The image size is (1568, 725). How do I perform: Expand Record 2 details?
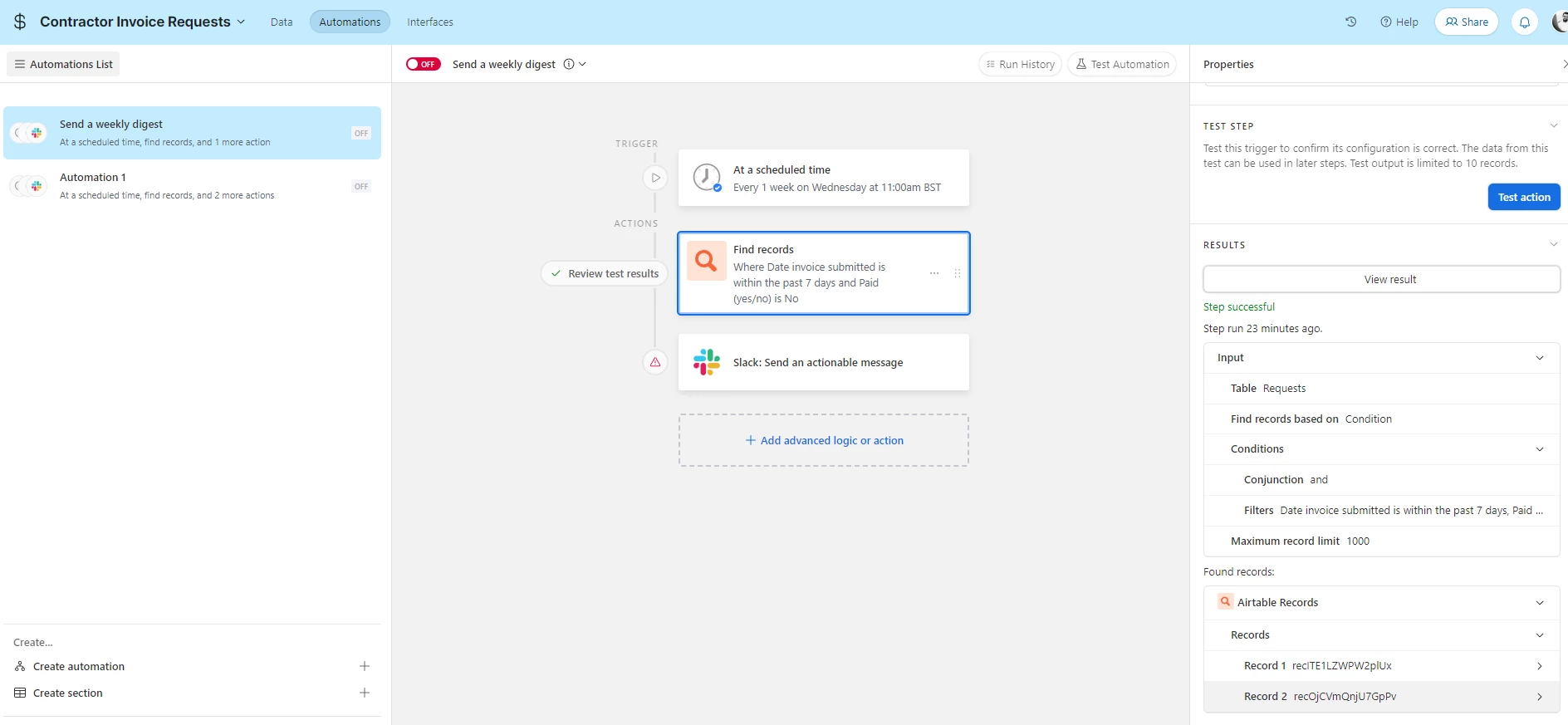click(x=1540, y=697)
